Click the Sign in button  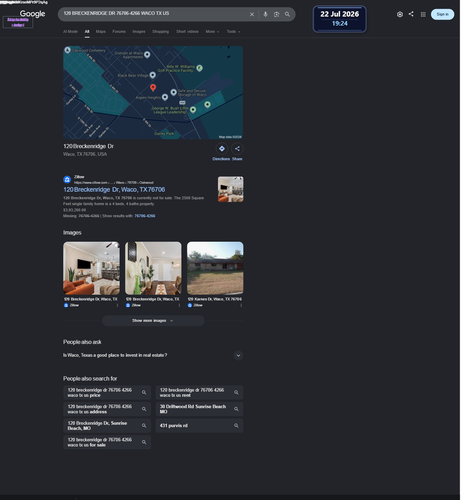pos(442,14)
